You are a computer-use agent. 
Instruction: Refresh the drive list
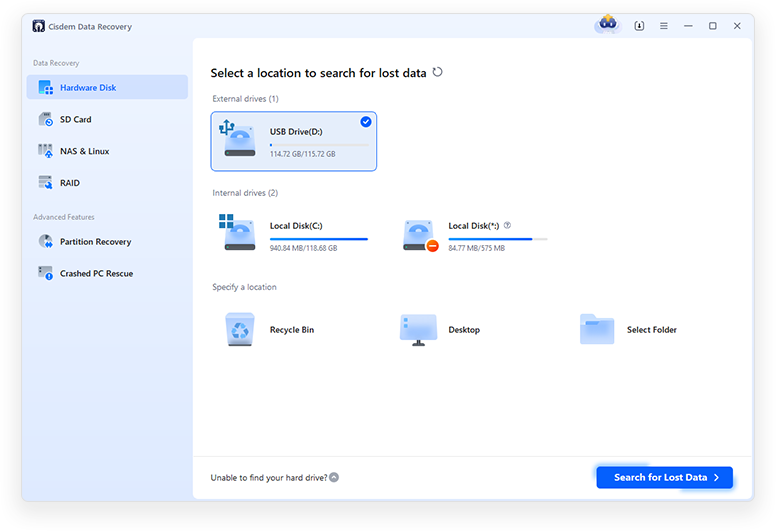click(437, 72)
